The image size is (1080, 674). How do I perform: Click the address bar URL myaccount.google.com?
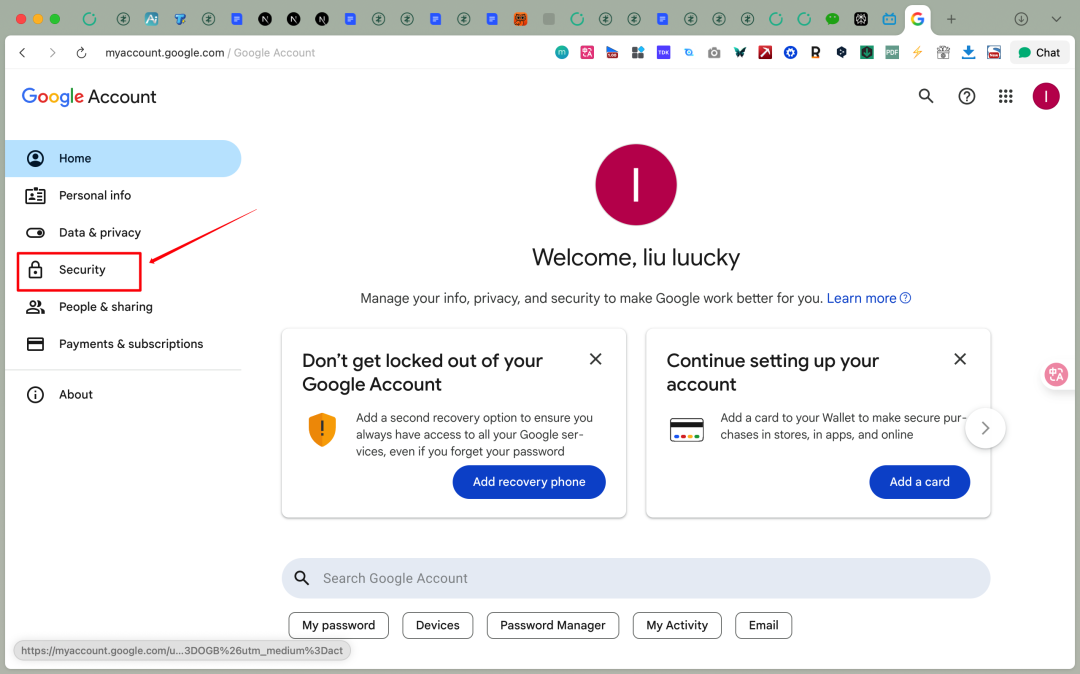pyautogui.click(x=165, y=52)
